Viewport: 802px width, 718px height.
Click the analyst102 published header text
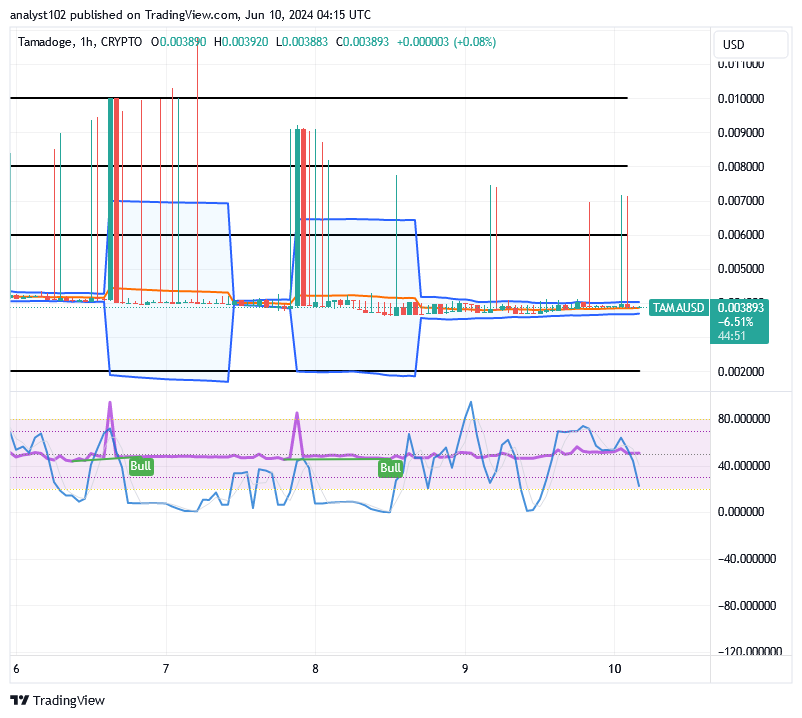190,15
